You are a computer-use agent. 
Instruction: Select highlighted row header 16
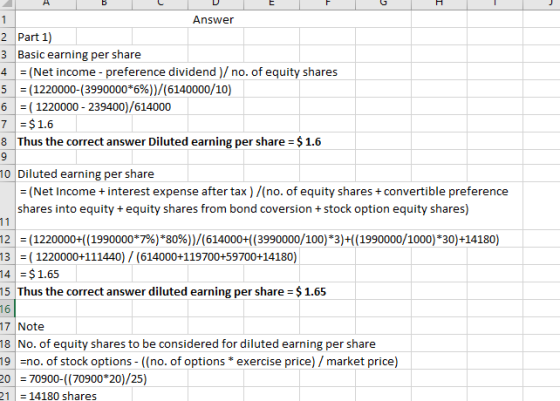(8, 309)
